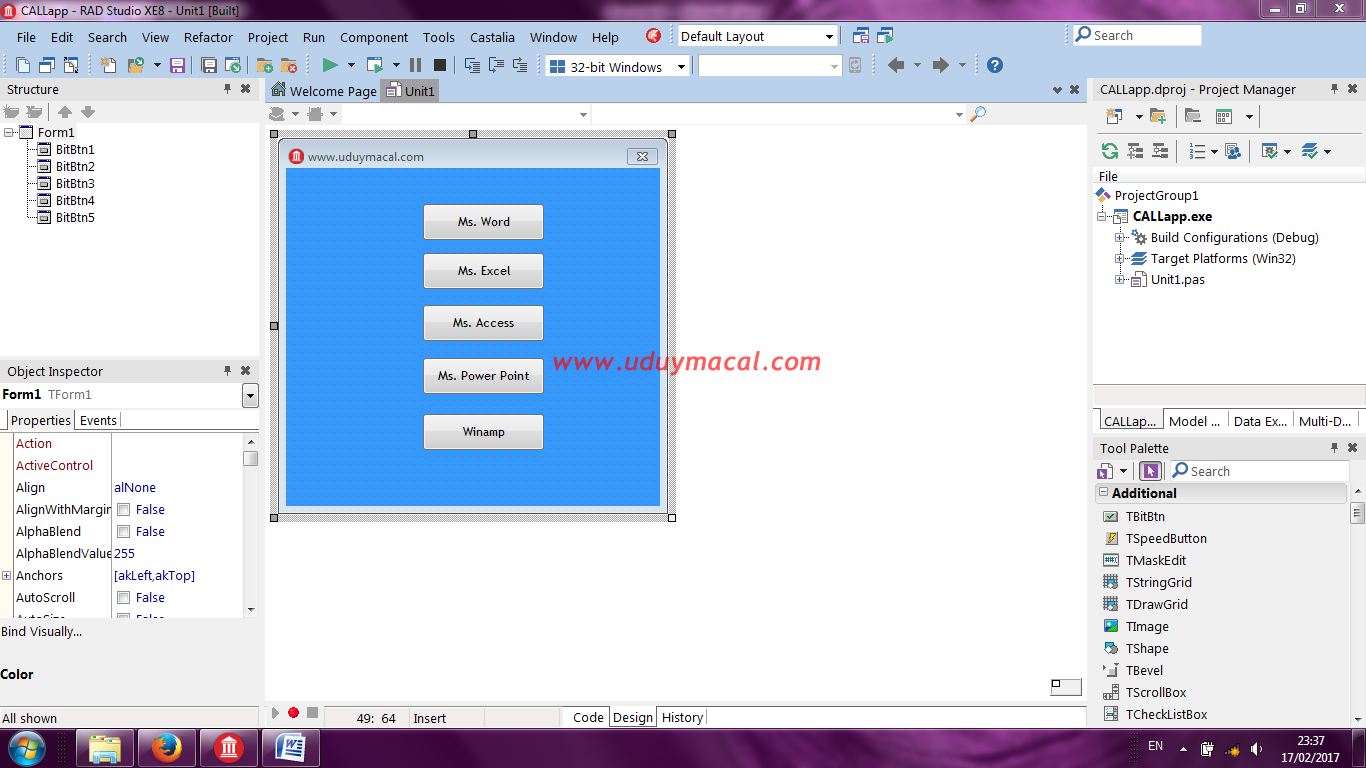Click the Windows Start button
This screenshot has width=1366, height=768.
coord(25,747)
